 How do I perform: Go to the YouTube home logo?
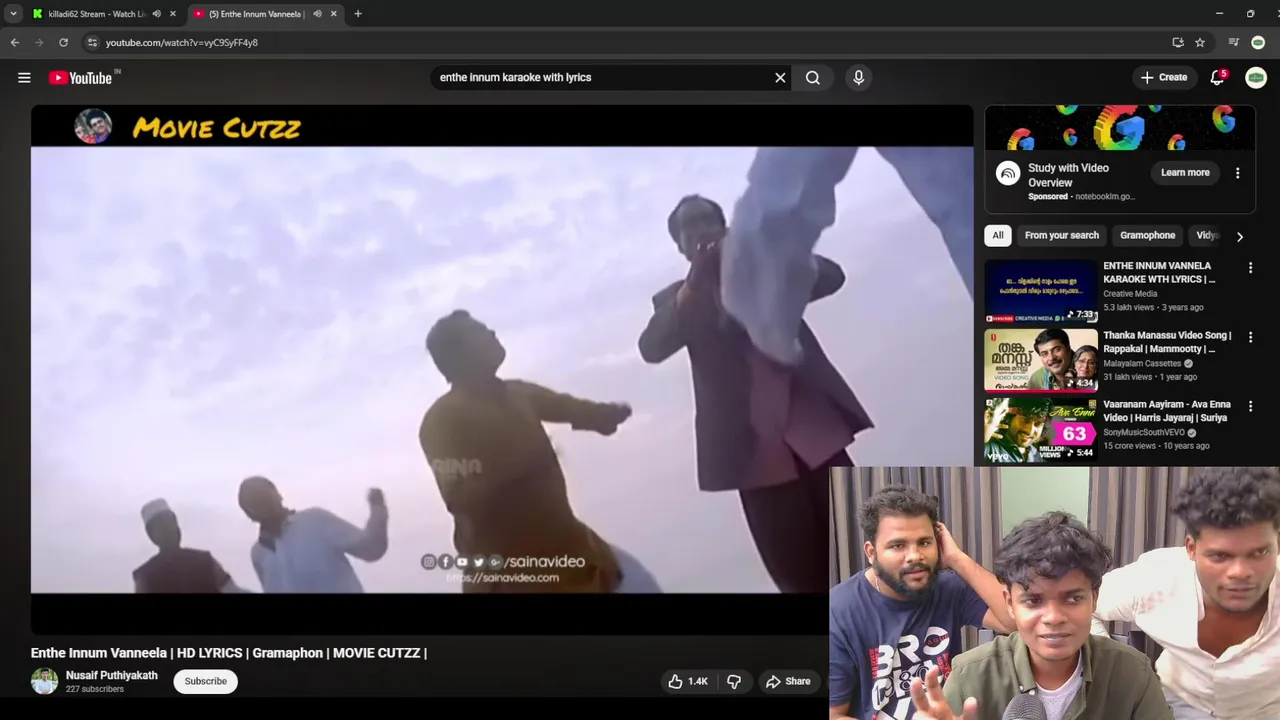[x=80, y=77]
